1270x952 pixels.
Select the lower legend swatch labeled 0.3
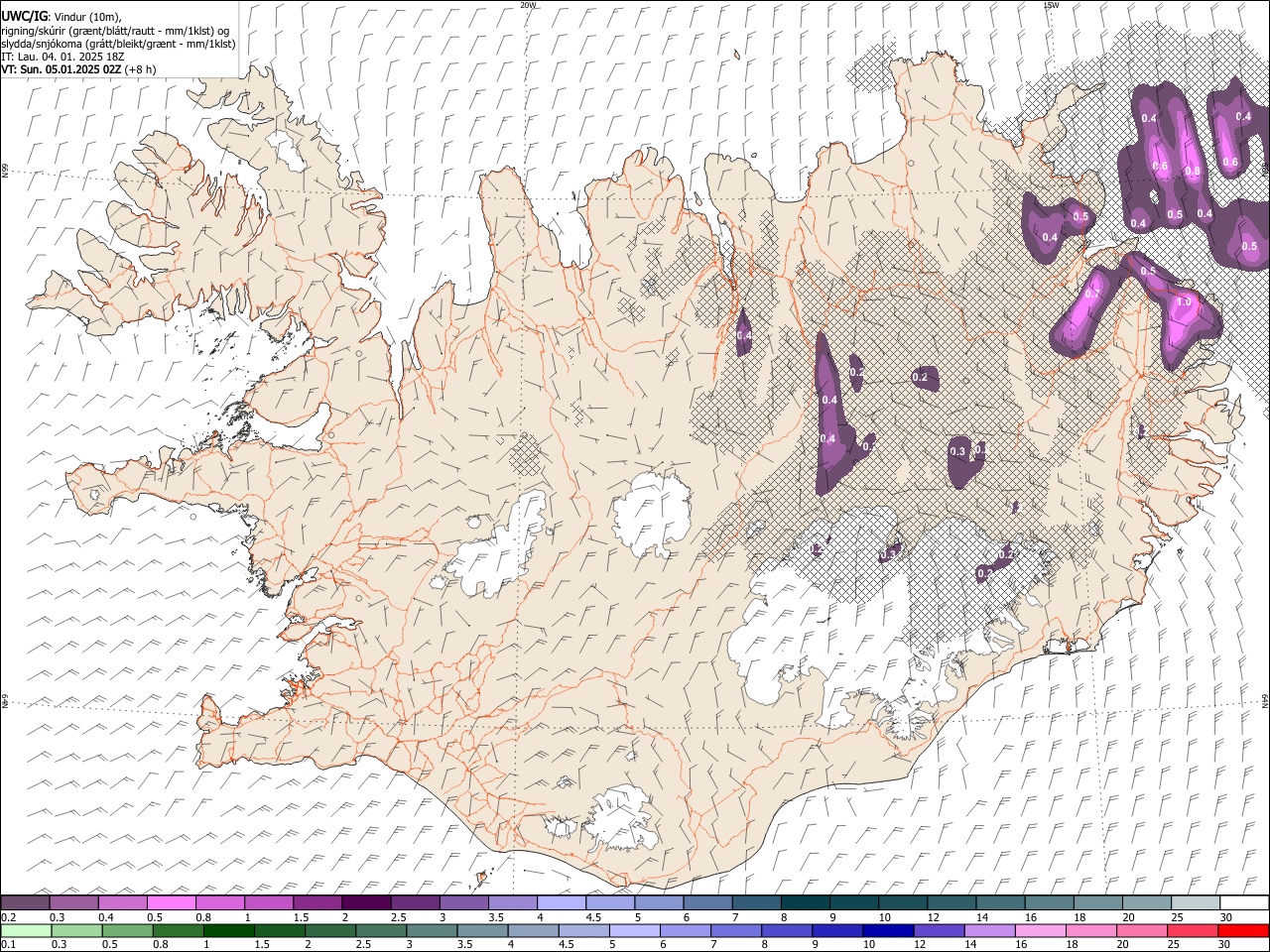(77, 930)
